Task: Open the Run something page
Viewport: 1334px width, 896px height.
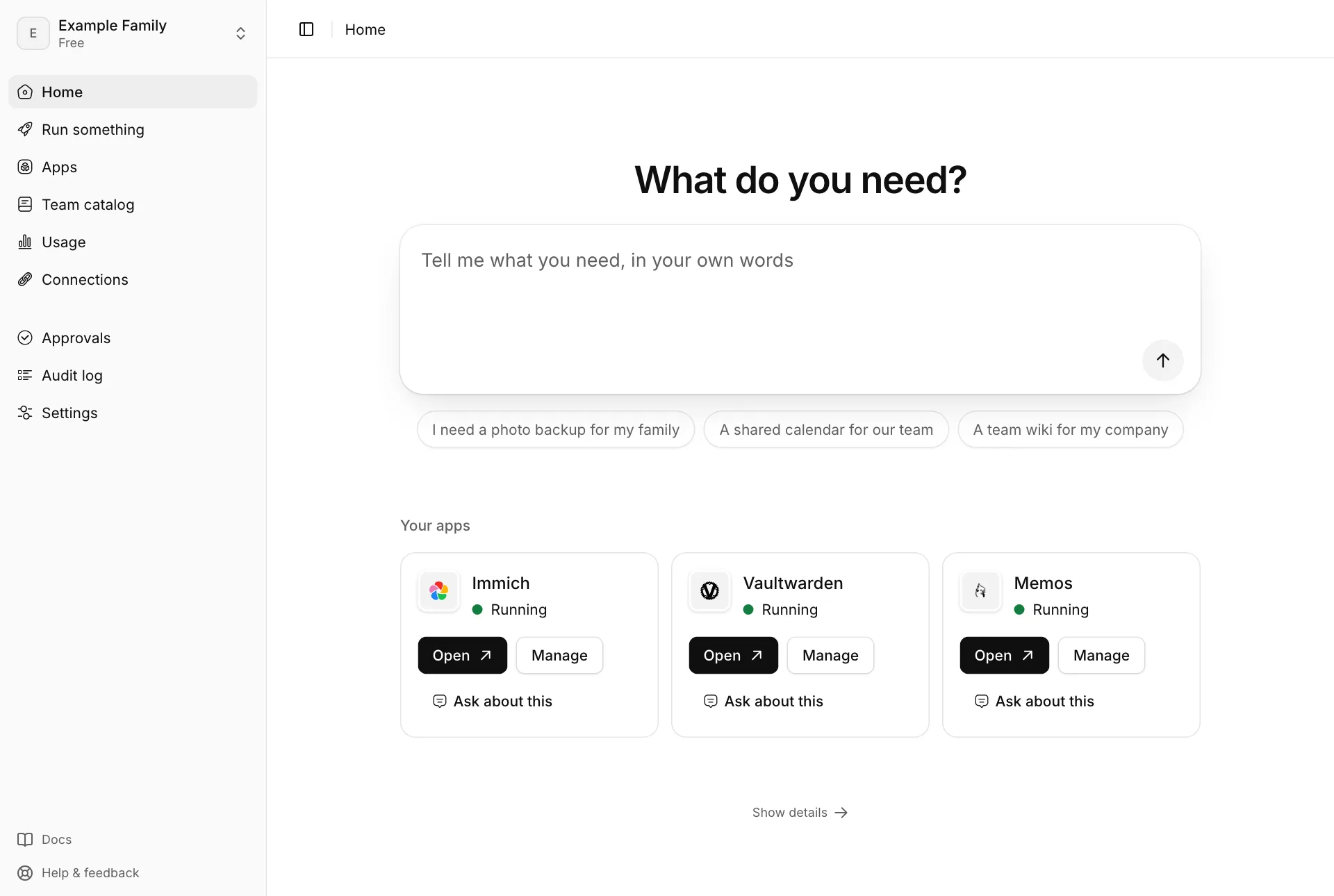Action: tap(133, 129)
